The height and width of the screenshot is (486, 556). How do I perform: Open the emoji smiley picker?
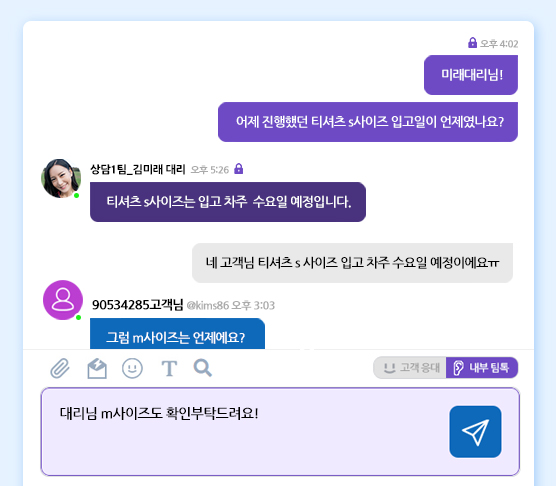point(132,368)
